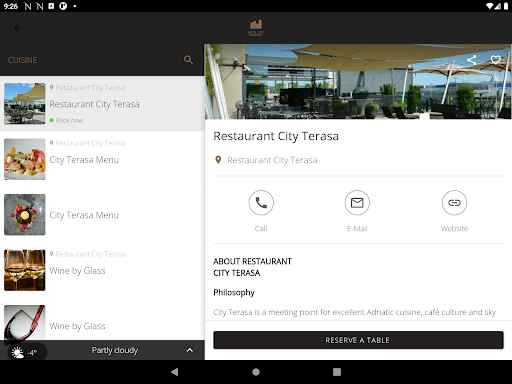Image resolution: width=512 pixels, height=384 pixels.
Task: Open first City Terasa Menu entry
Action: 102,159
